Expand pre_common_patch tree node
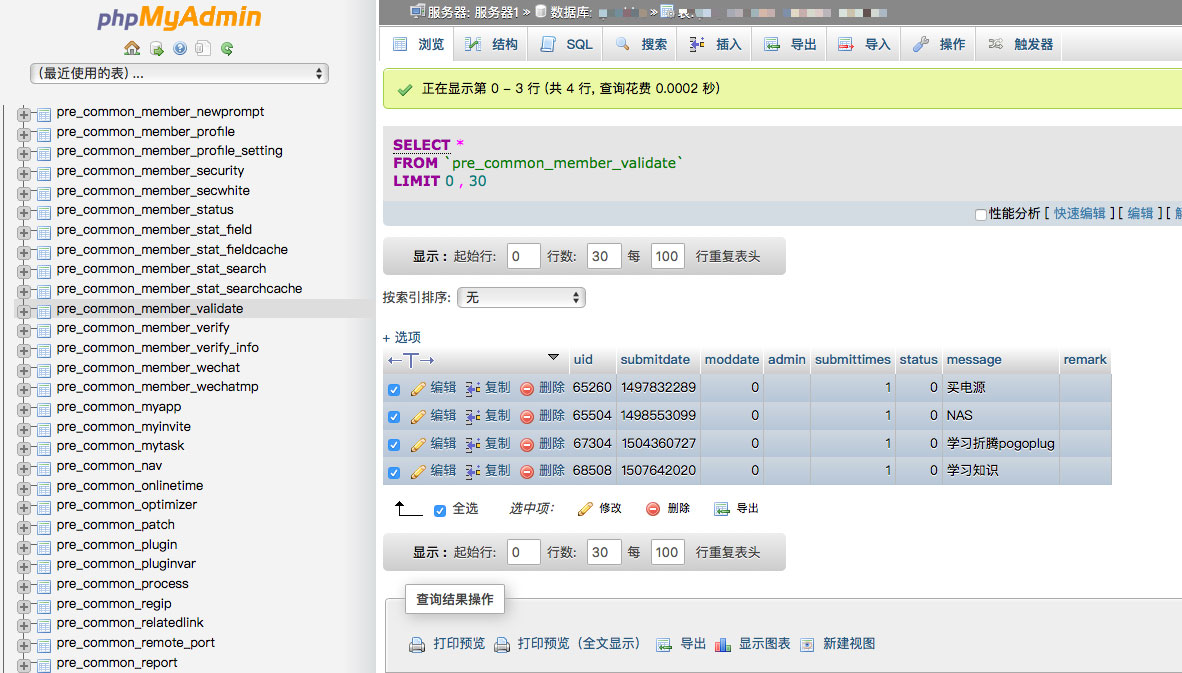The width and height of the screenshot is (1182, 673). pos(23,528)
